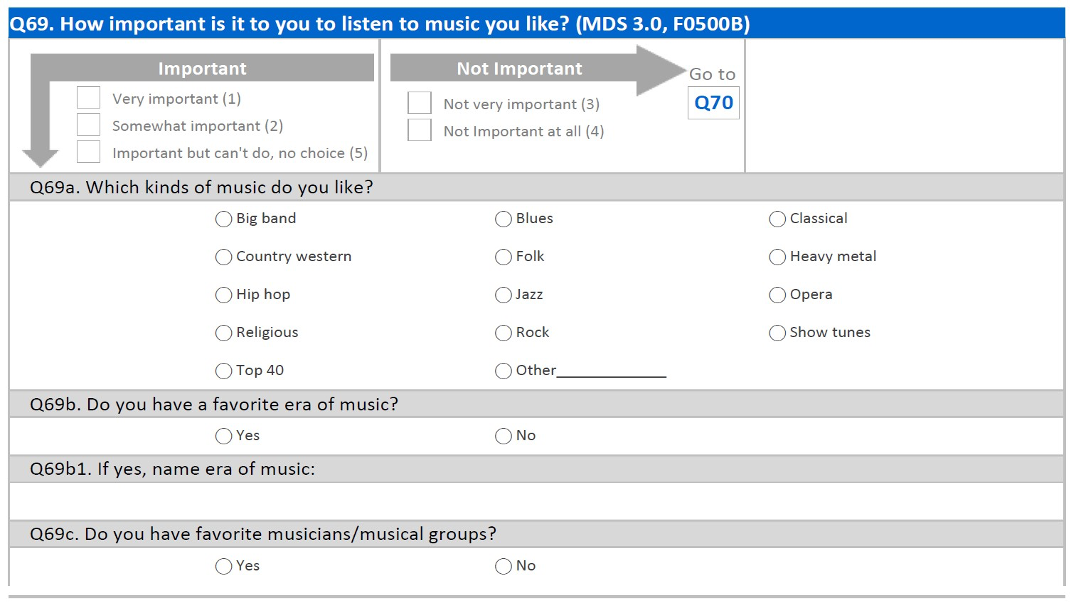Choose the Hip hop radio button
The width and height of the screenshot is (1080, 602).
[224, 294]
